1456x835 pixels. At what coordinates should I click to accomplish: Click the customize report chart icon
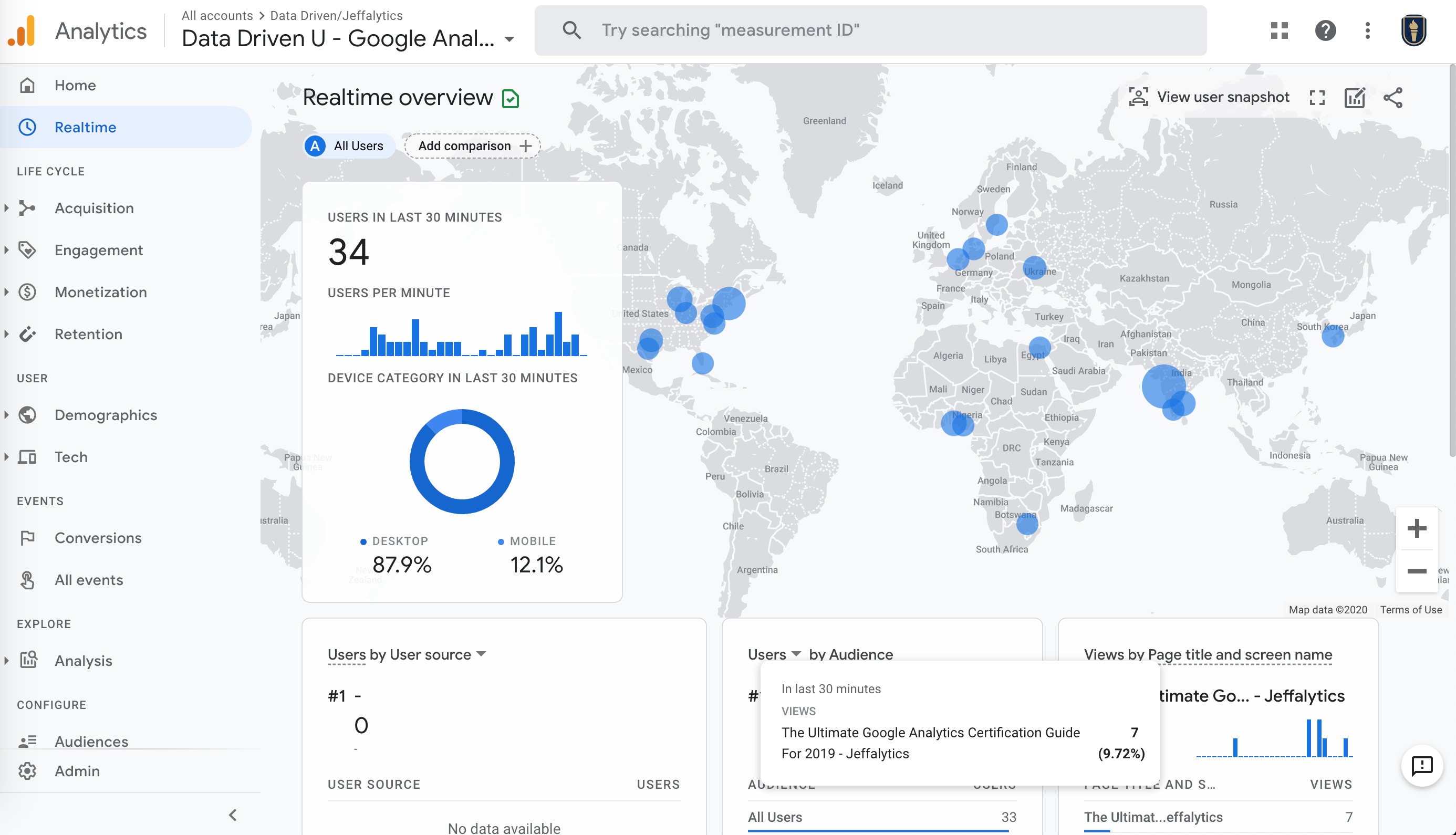[x=1355, y=98]
